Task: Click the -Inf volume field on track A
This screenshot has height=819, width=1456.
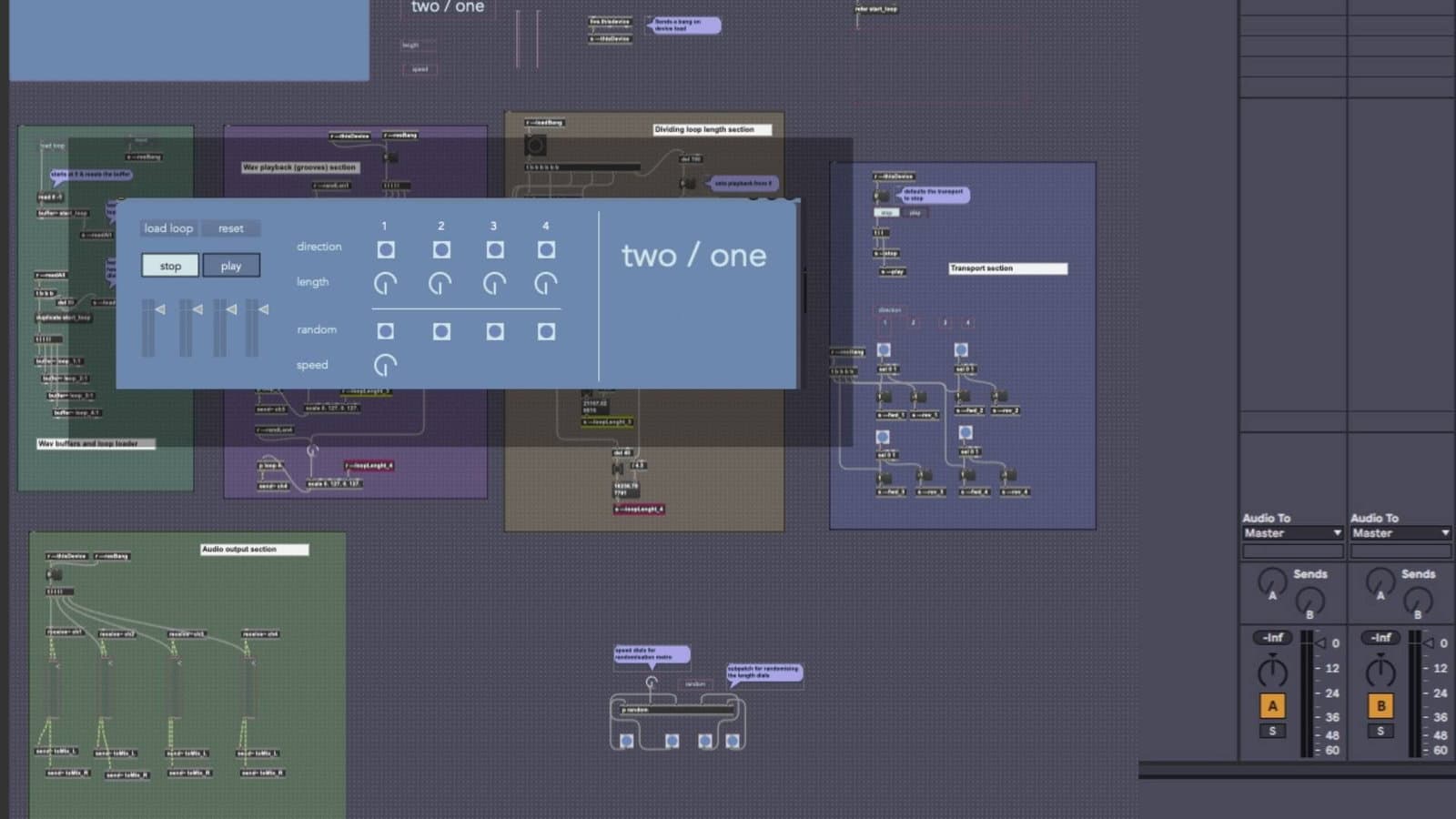Action: (x=1273, y=638)
